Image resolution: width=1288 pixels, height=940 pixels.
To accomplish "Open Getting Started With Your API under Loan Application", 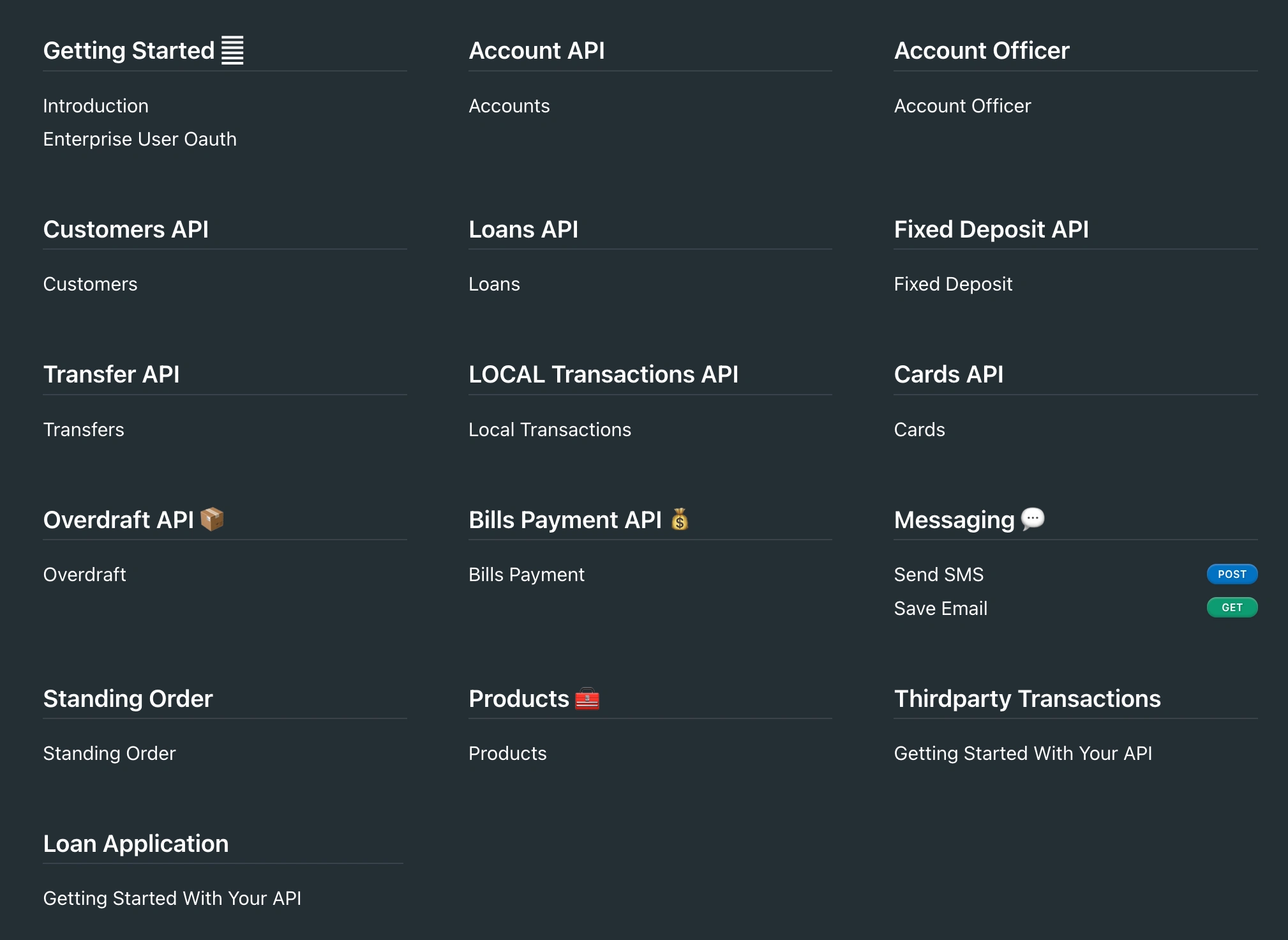I will click(172, 898).
